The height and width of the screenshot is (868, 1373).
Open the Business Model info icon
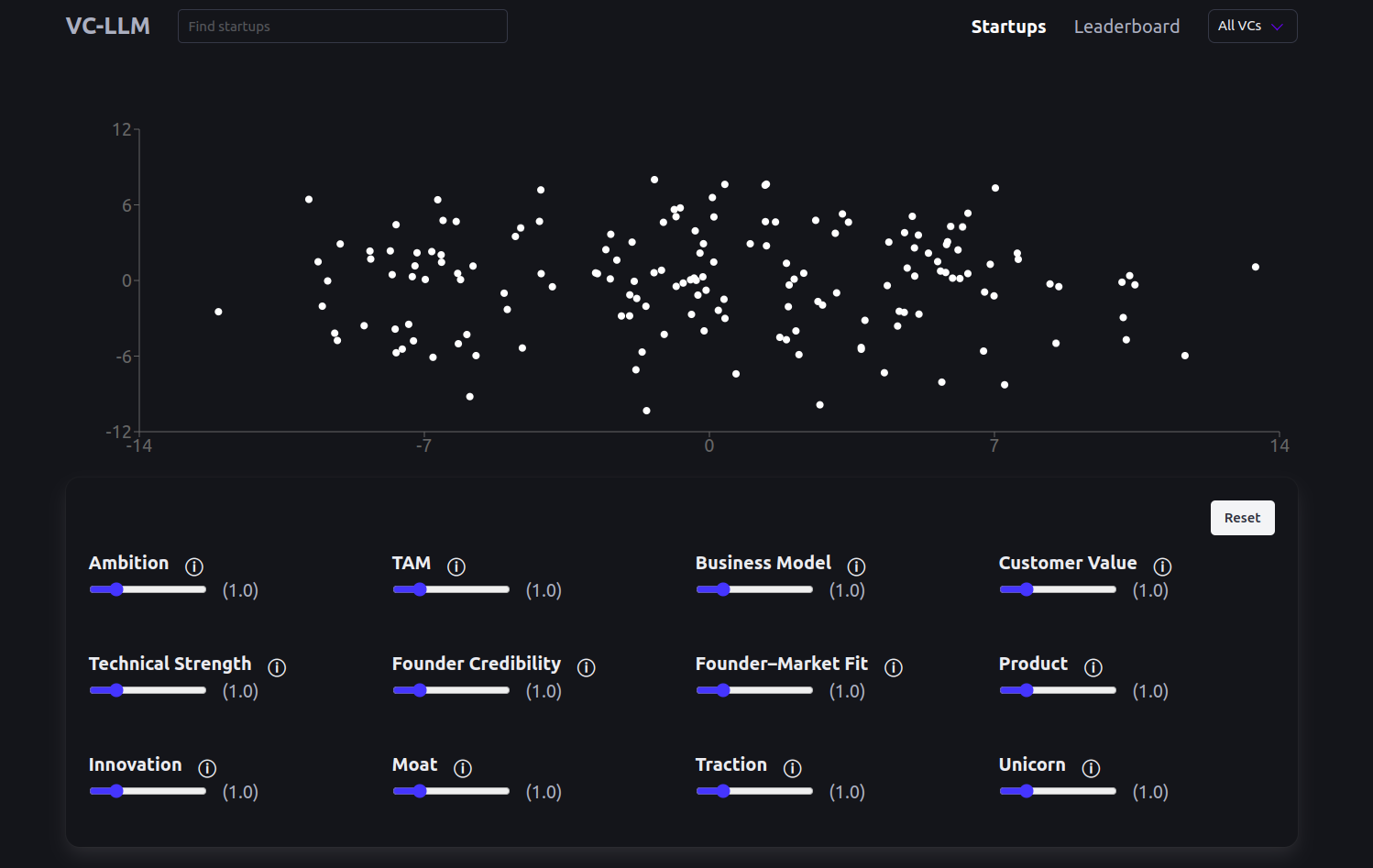tap(857, 566)
